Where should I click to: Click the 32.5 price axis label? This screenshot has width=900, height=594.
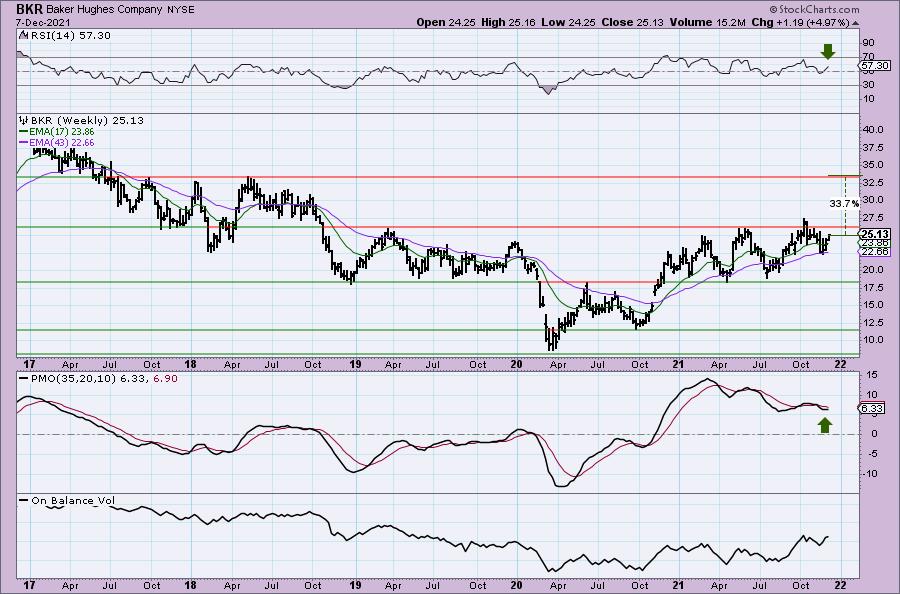coord(872,183)
